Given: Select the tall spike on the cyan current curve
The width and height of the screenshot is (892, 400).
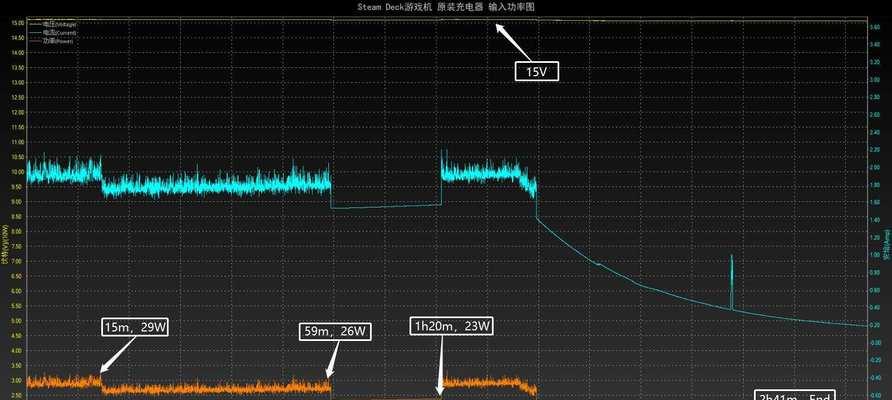Looking at the screenshot, I should tap(732, 282).
